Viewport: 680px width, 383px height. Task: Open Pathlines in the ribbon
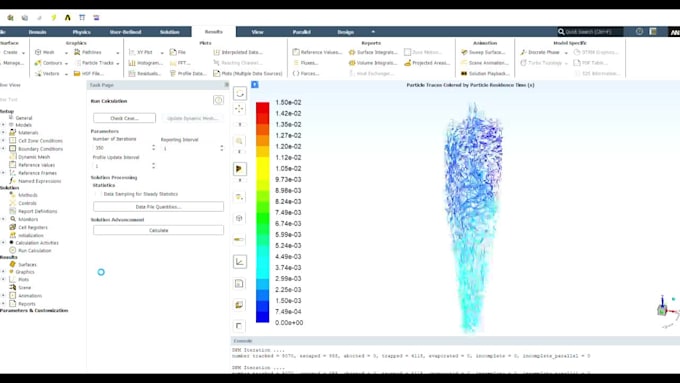[x=88, y=52]
